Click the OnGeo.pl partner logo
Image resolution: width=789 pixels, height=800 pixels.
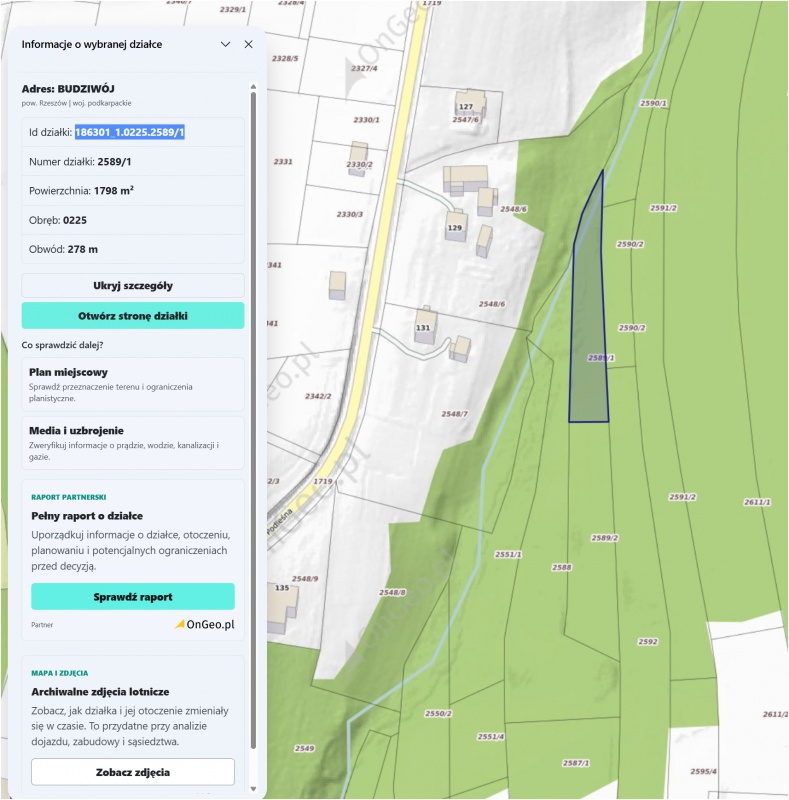(x=205, y=624)
